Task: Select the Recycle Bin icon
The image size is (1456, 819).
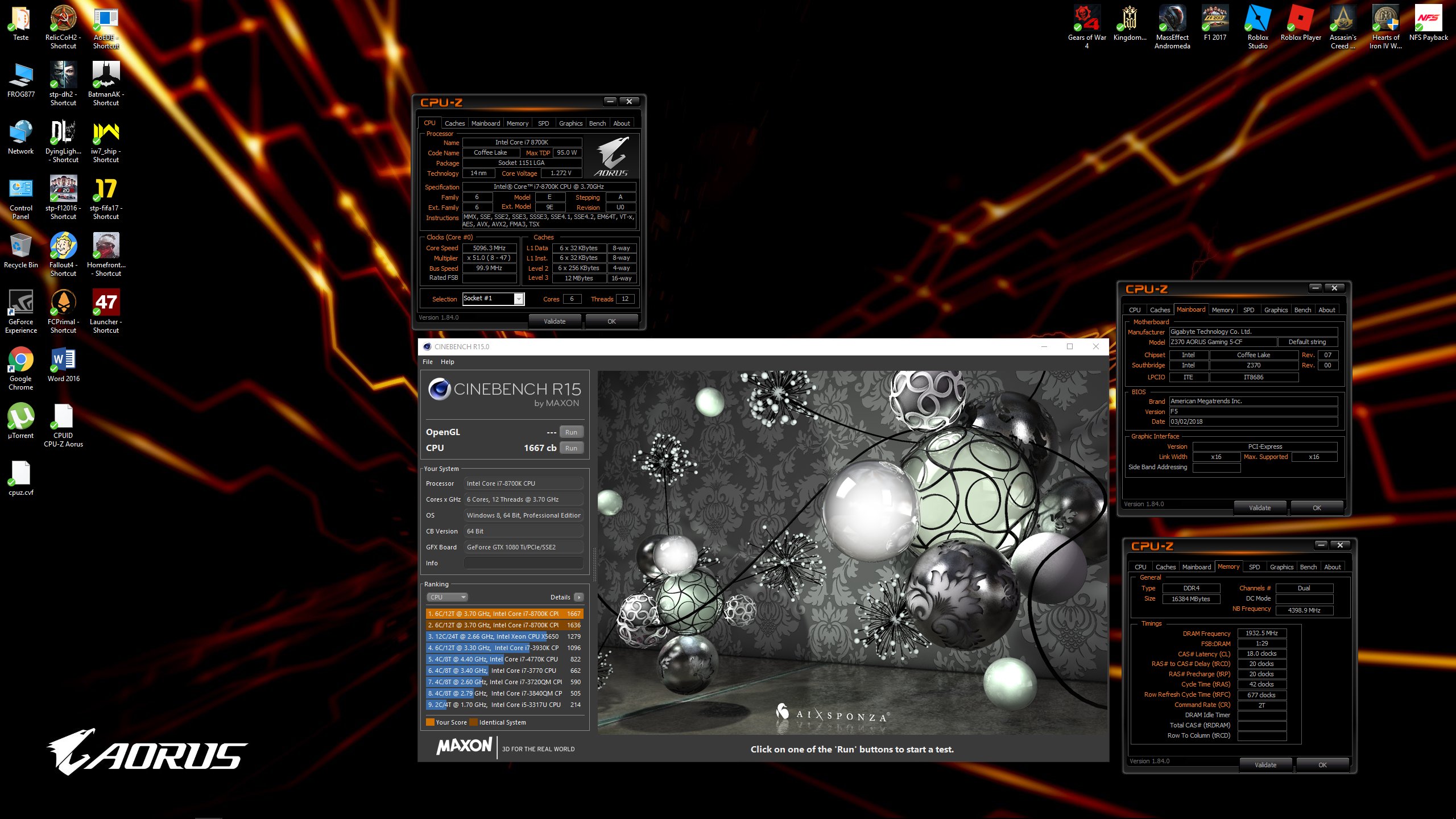Action: (20, 250)
